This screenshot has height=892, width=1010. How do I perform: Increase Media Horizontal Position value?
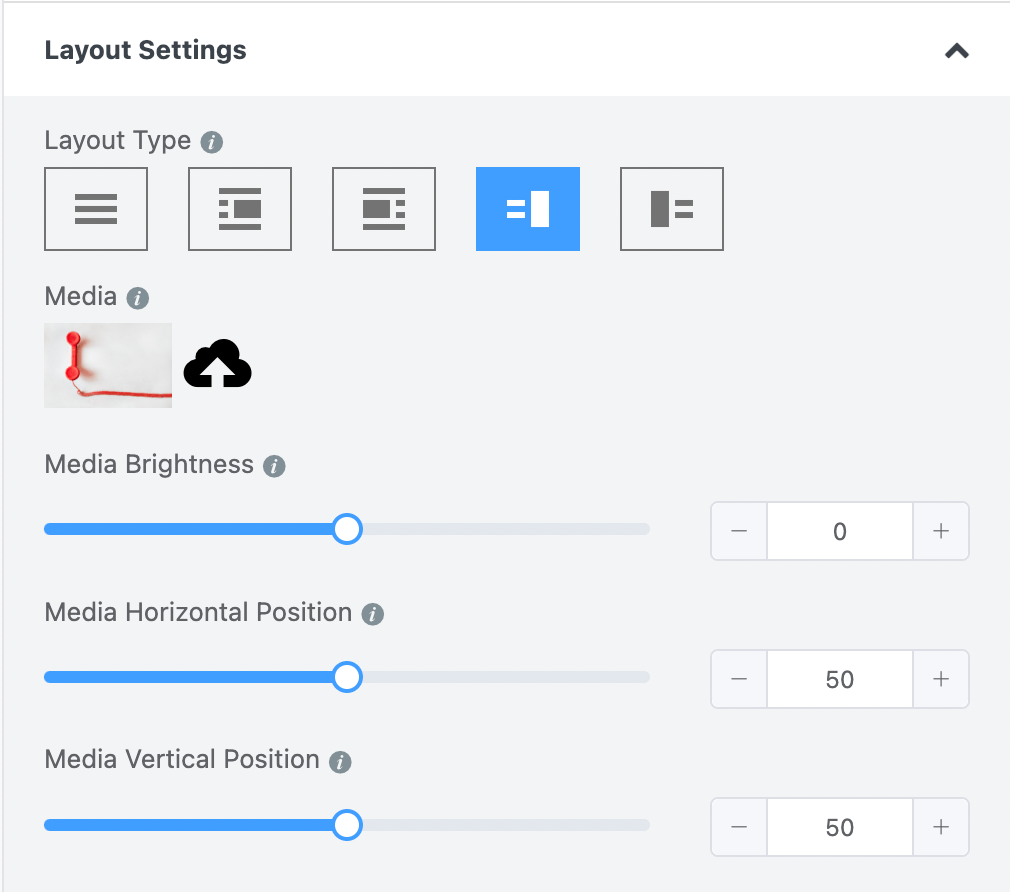point(941,679)
